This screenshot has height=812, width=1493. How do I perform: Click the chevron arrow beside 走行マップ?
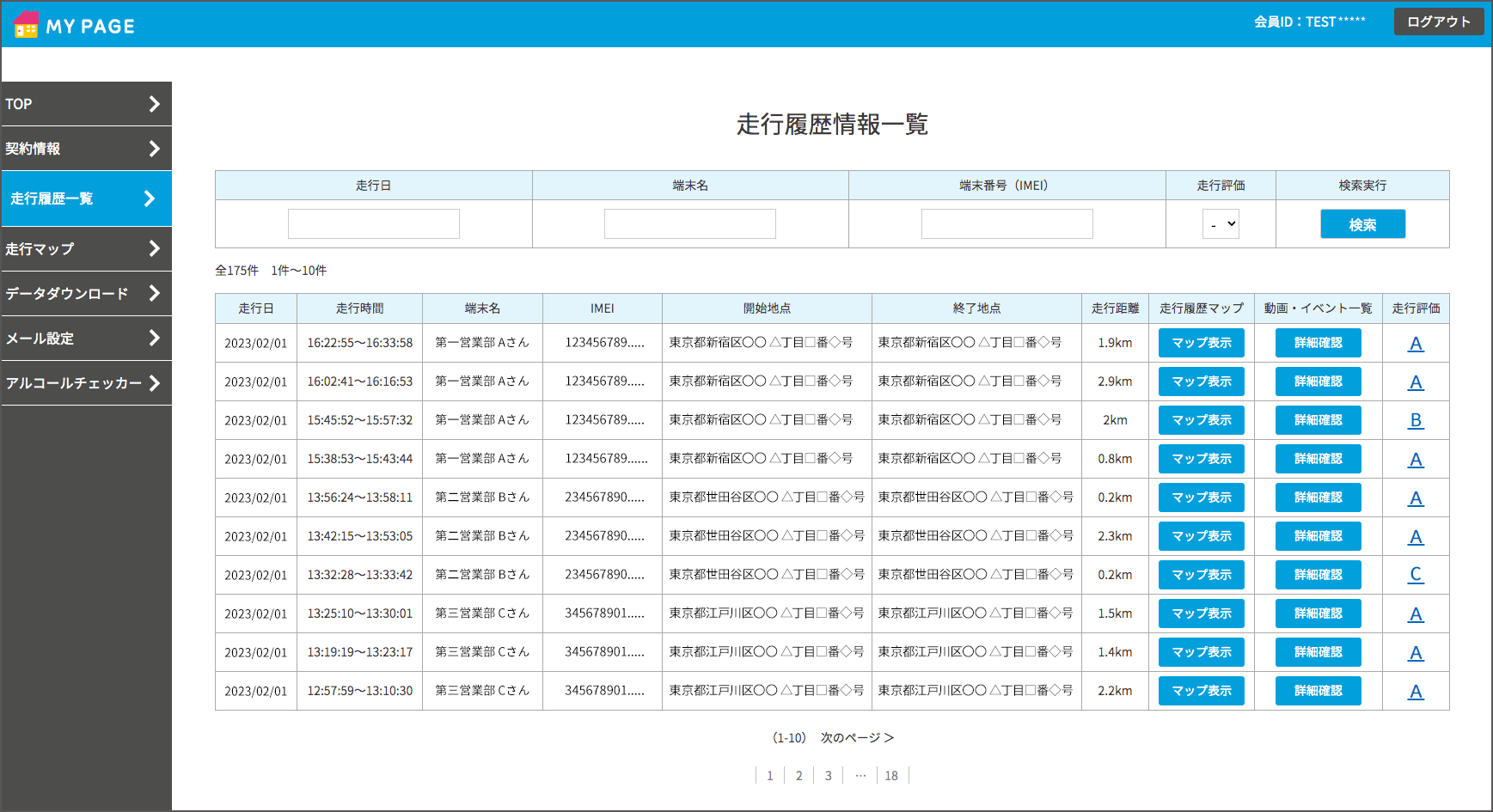coord(155,249)
